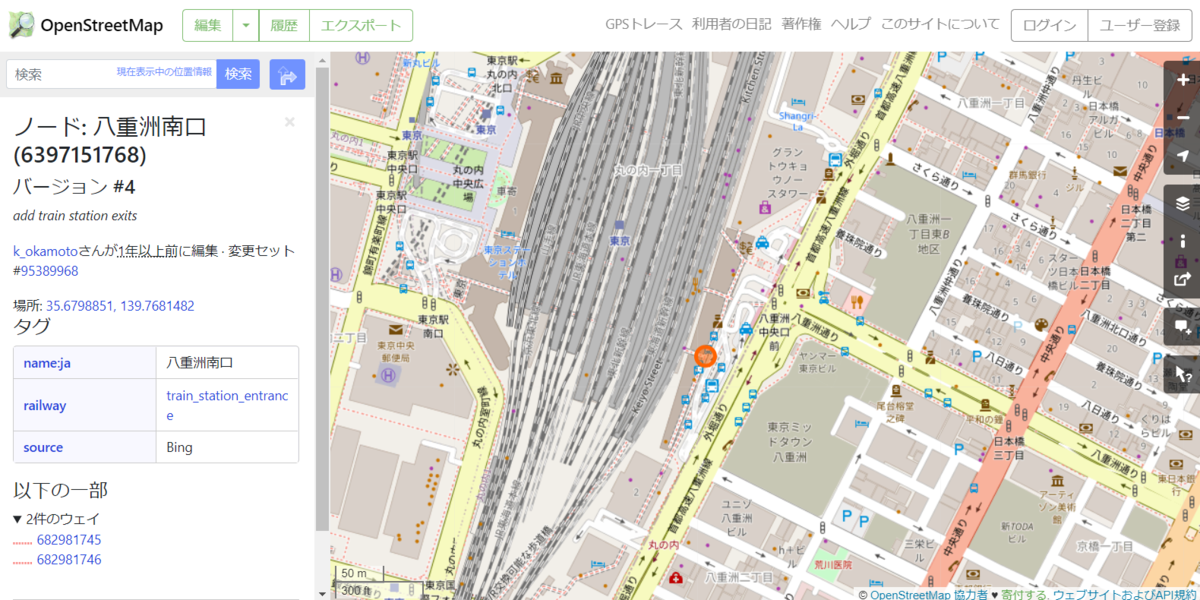Image resolution: width=1200 pixels, height=600 pixels.
Task: Click the orange highlighted node marker
Action: [x=705, y=356]
